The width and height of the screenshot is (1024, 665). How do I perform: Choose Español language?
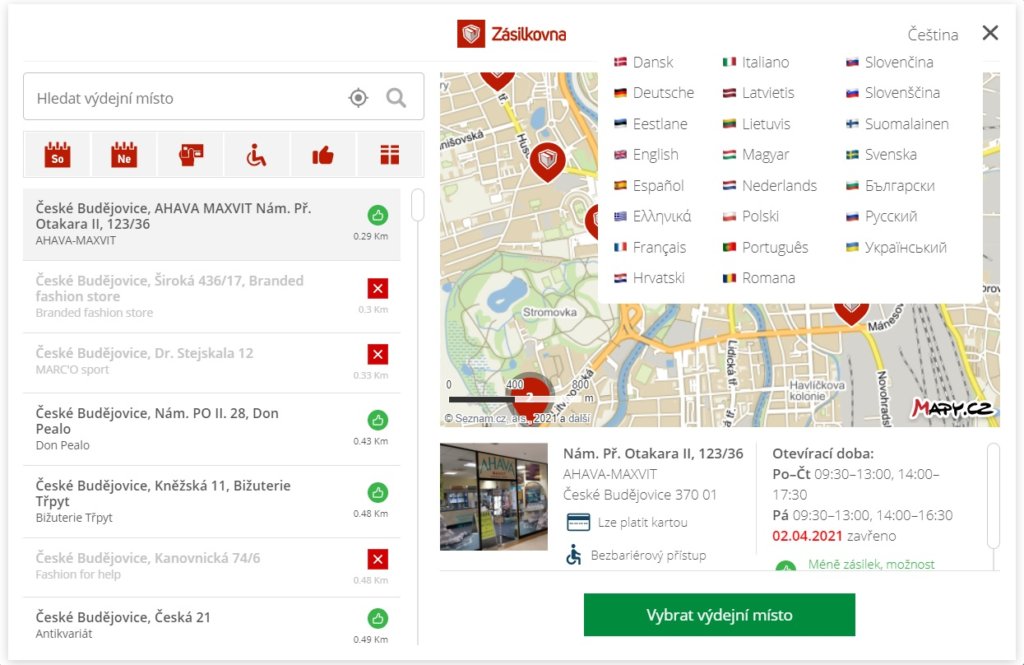(649, 186)
